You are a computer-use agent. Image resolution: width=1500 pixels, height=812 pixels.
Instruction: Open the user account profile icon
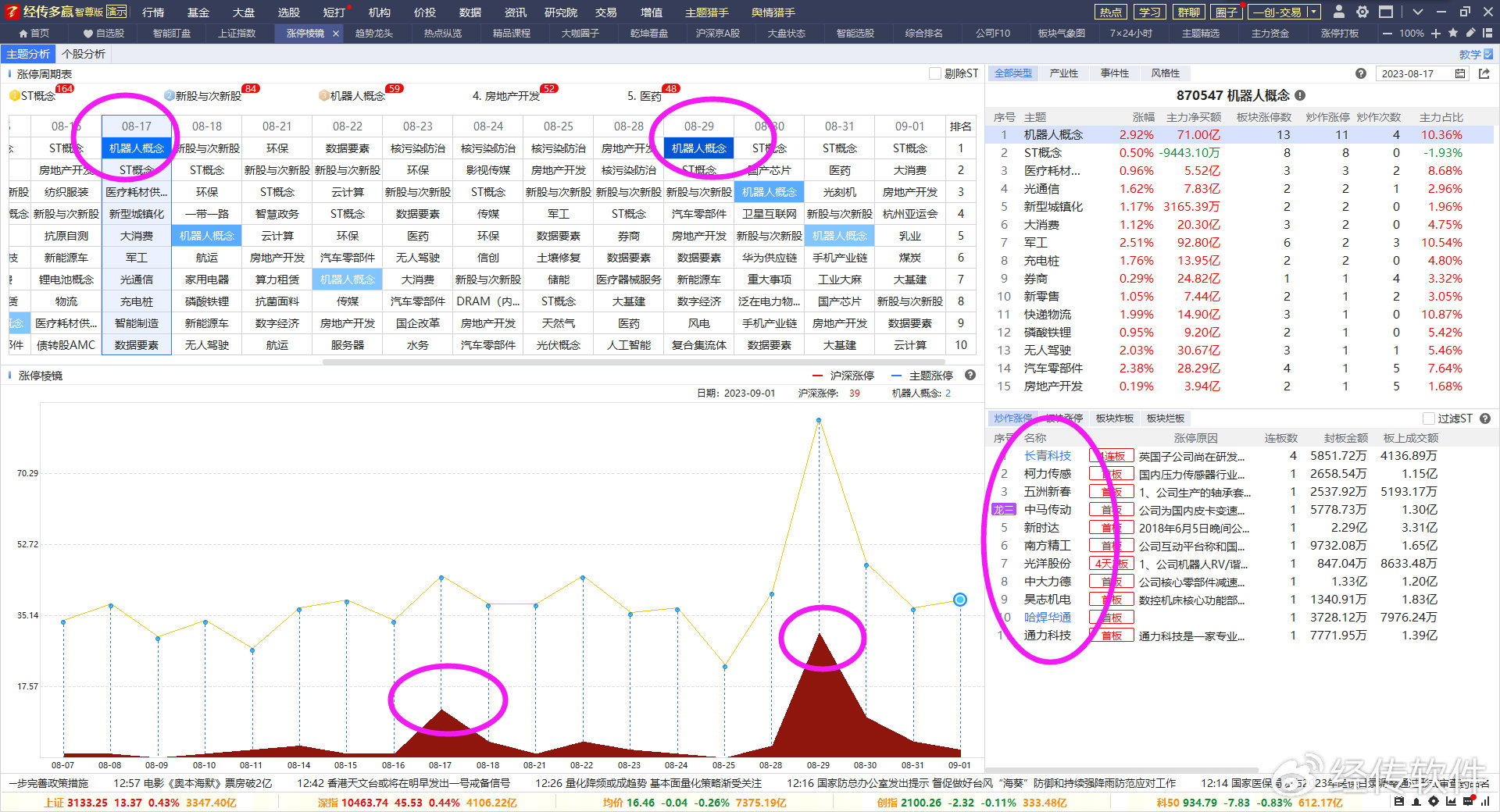(x=1339, y=12)
